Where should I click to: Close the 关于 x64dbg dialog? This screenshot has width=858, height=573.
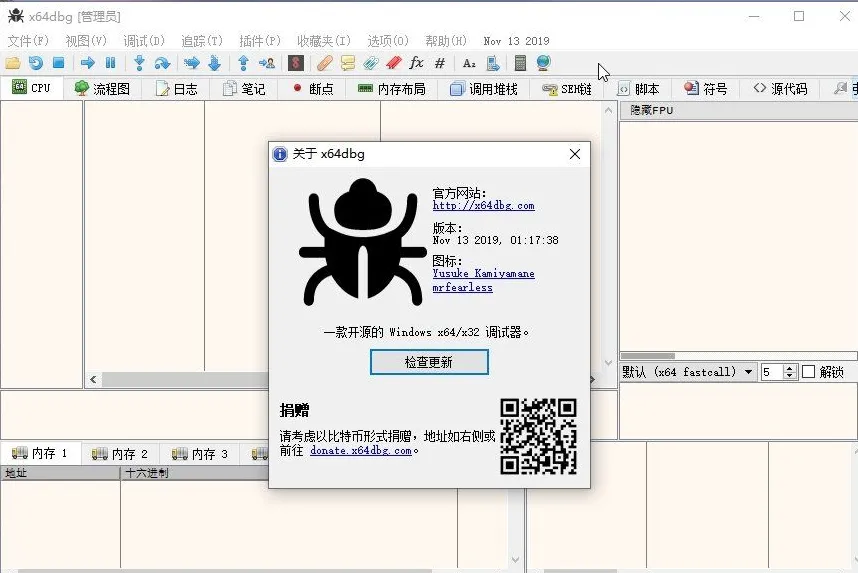click(575, 154)
